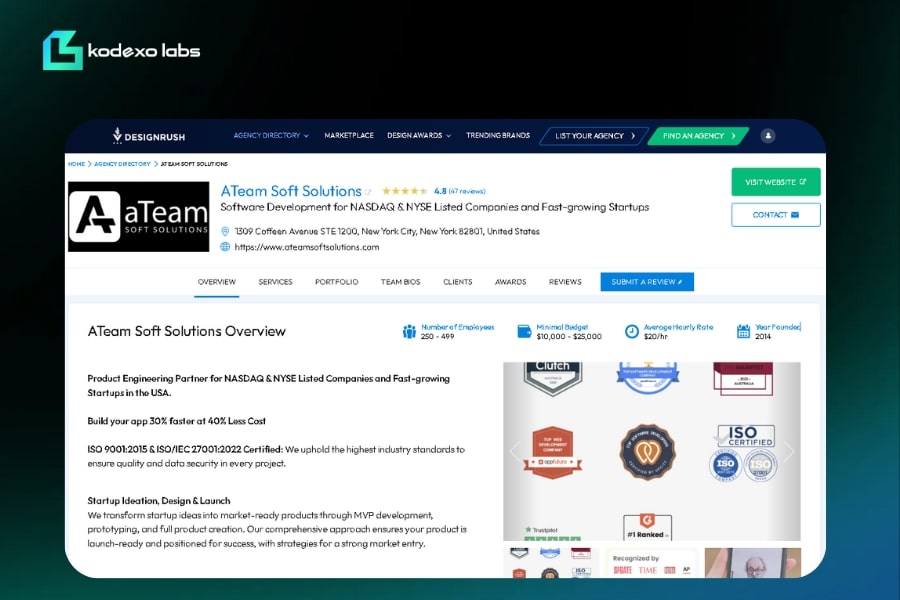Click the Visit Website button
This screenshot has width=900, height=600.
click(x=775, y=182)
